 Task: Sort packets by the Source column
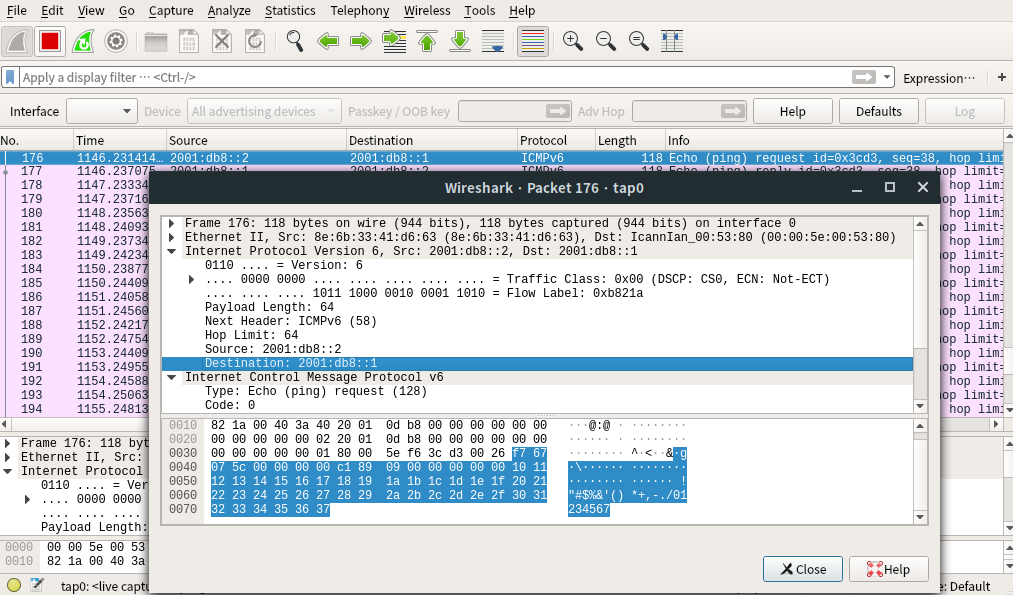(256, 140)
